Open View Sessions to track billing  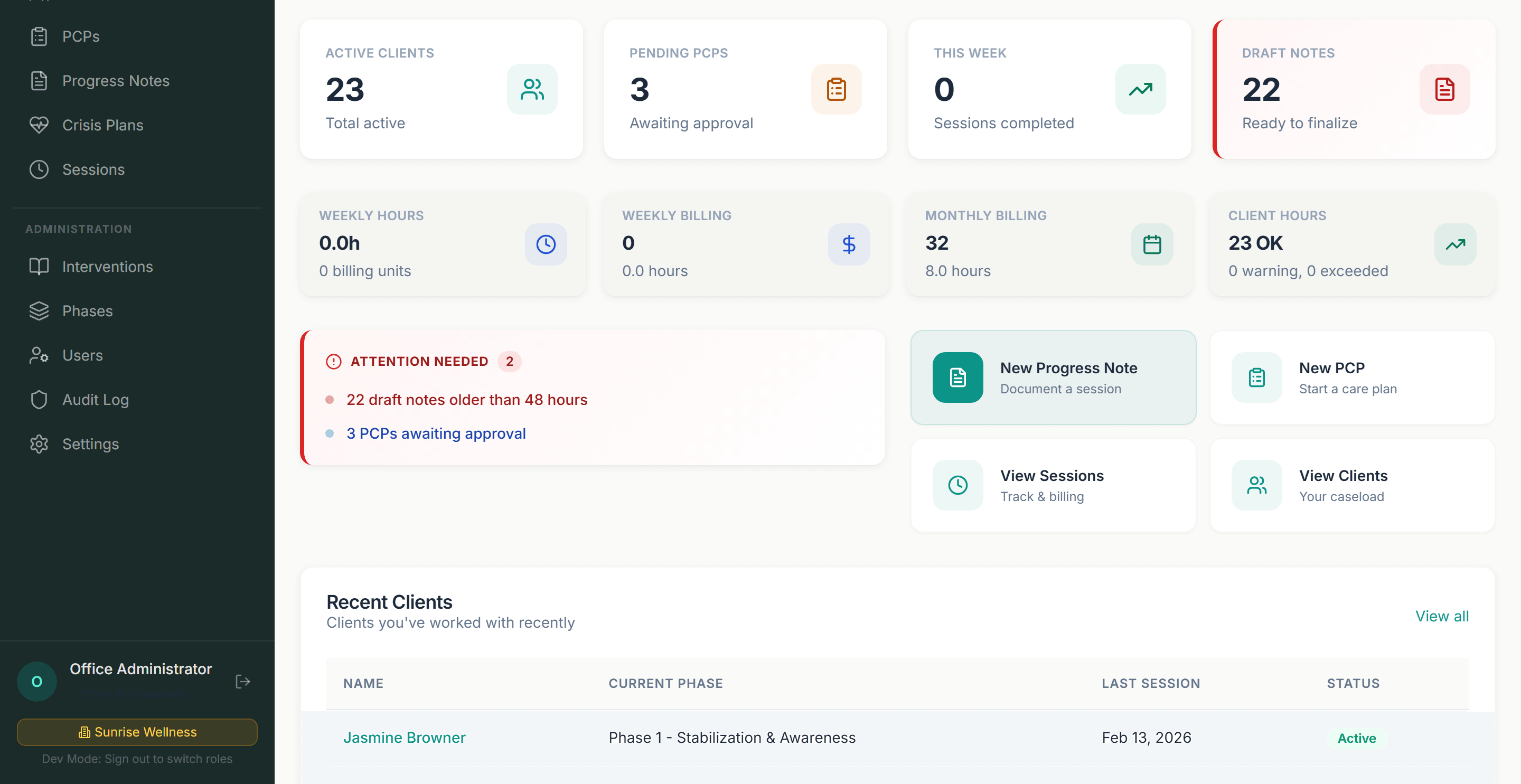pyautogui.click(x=1053, y=485)
